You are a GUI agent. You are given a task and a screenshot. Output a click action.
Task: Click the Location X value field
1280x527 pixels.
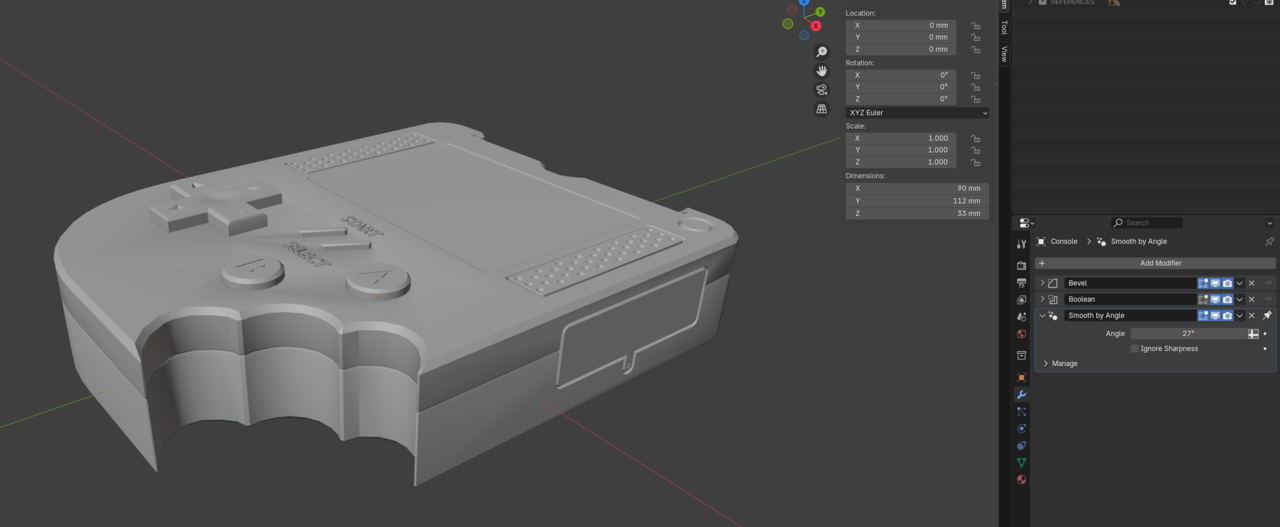pos(901,25)
